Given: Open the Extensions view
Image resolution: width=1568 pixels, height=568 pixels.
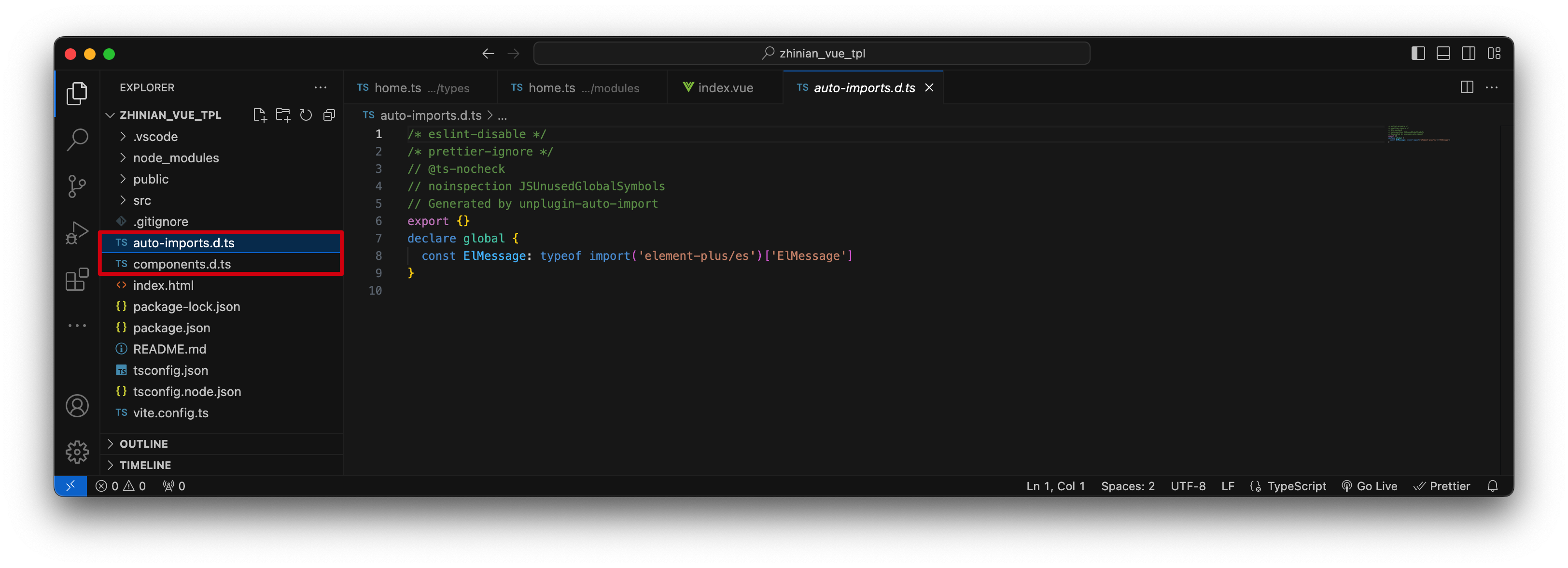Looking at the screenshot, I should point(77,280).
